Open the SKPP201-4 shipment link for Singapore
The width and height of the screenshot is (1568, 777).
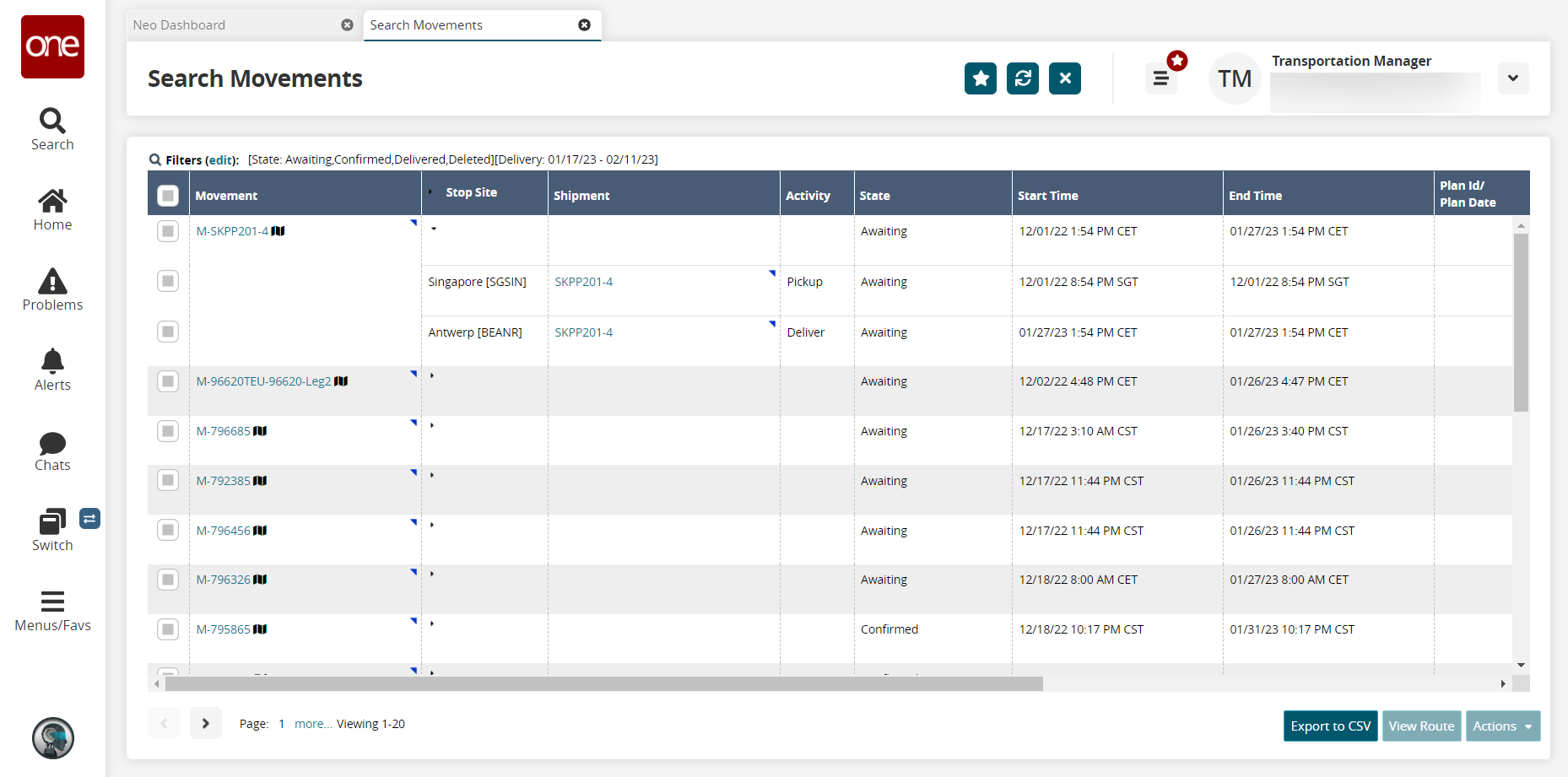[583, 282]
